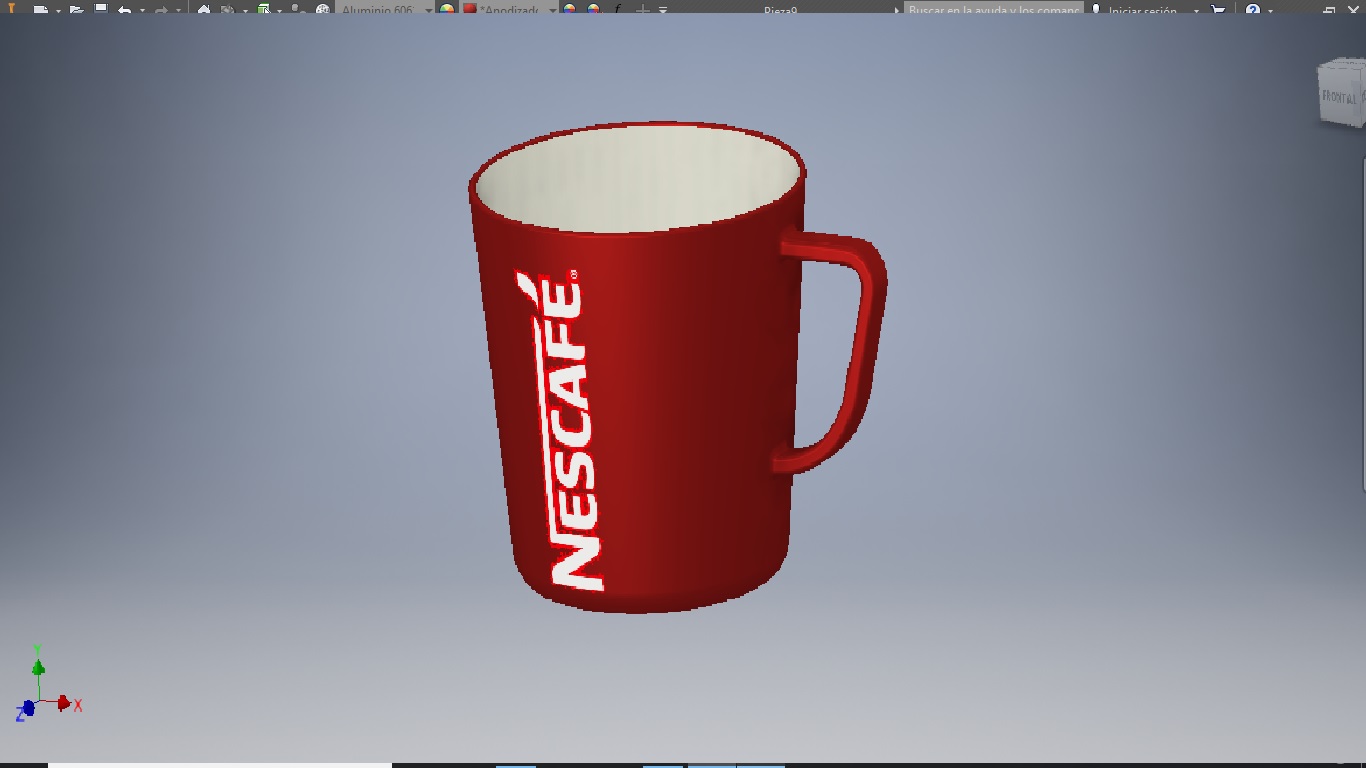The image size is (1366, 768).
Task: Redo the last undone action
Action: 160,9
